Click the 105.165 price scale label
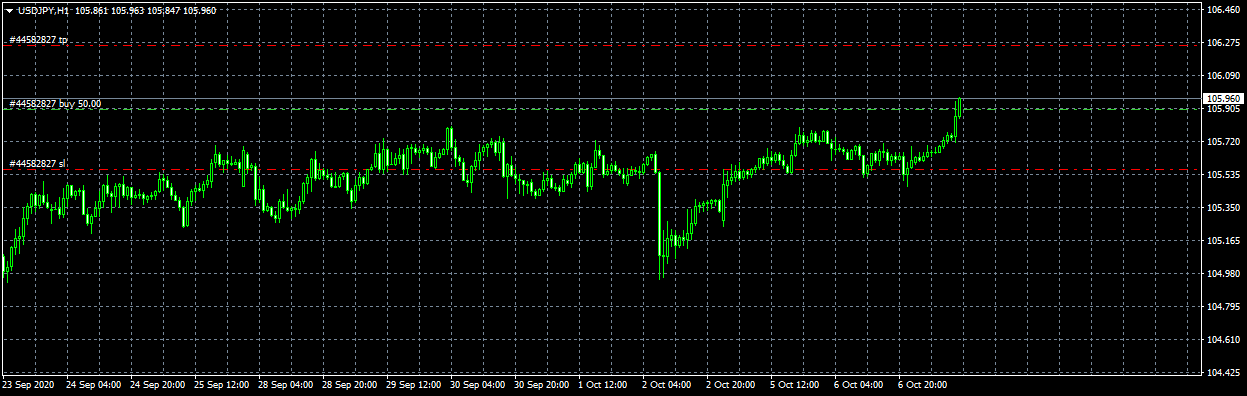 point(1224,241)
